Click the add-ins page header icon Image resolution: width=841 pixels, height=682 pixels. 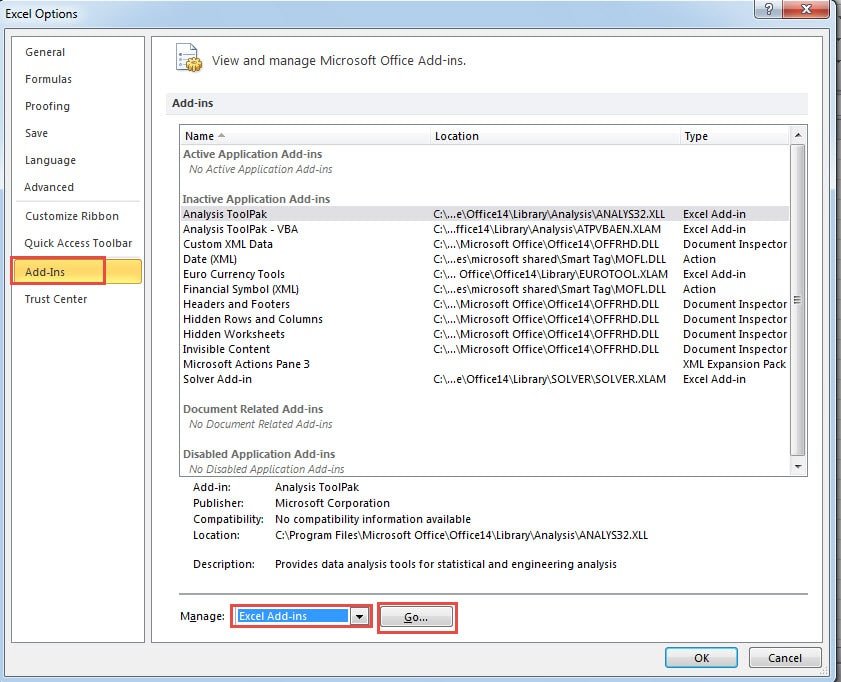tap(189, 58)
